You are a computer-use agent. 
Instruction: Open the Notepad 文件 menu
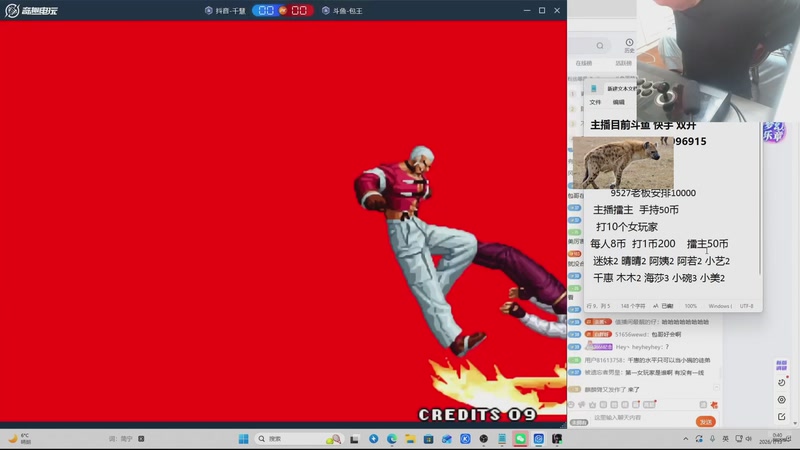click(x=595, y=102)
